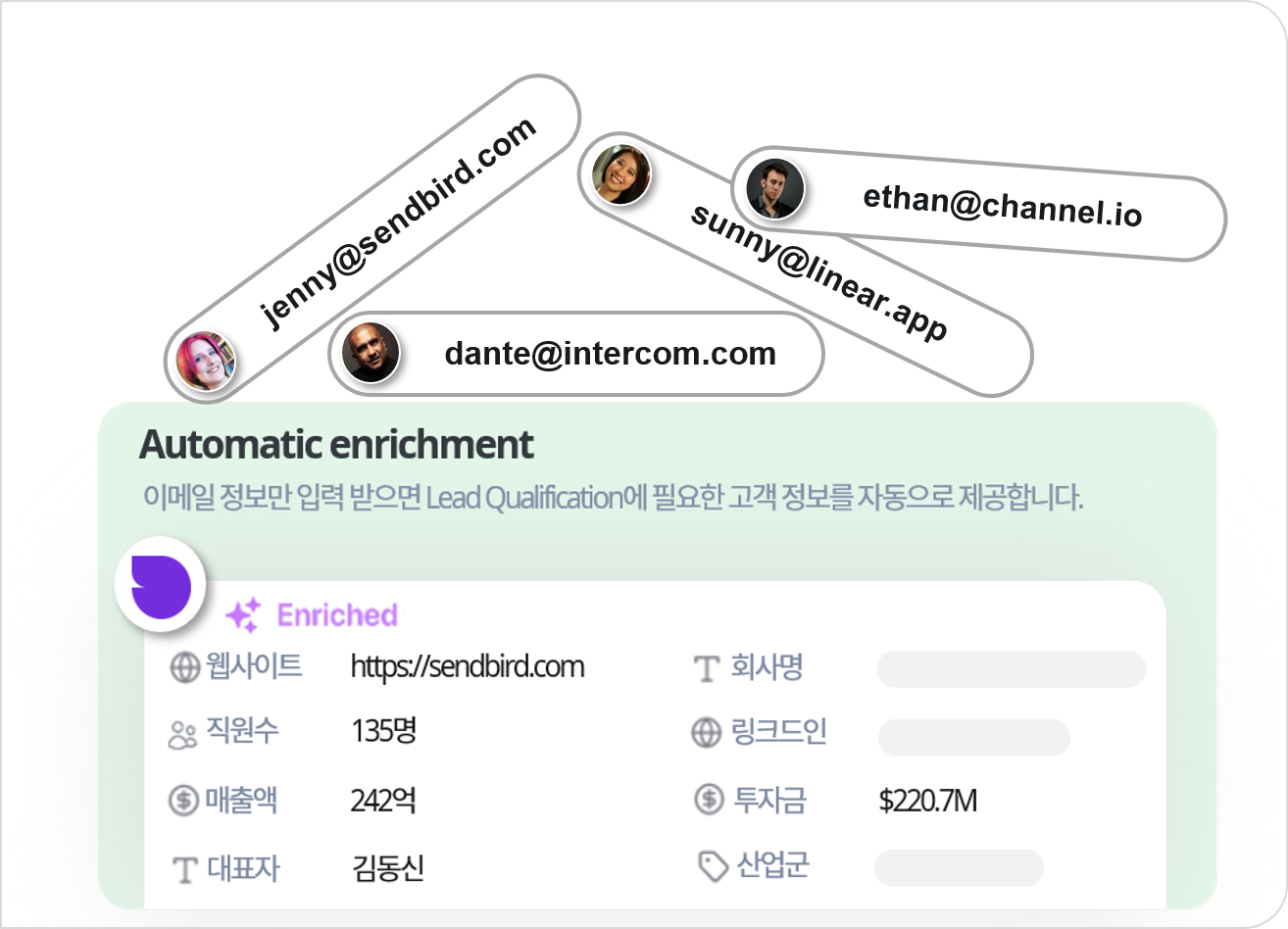Click the Enriched label
This screenshot has width=1288, height=929.
337,615
